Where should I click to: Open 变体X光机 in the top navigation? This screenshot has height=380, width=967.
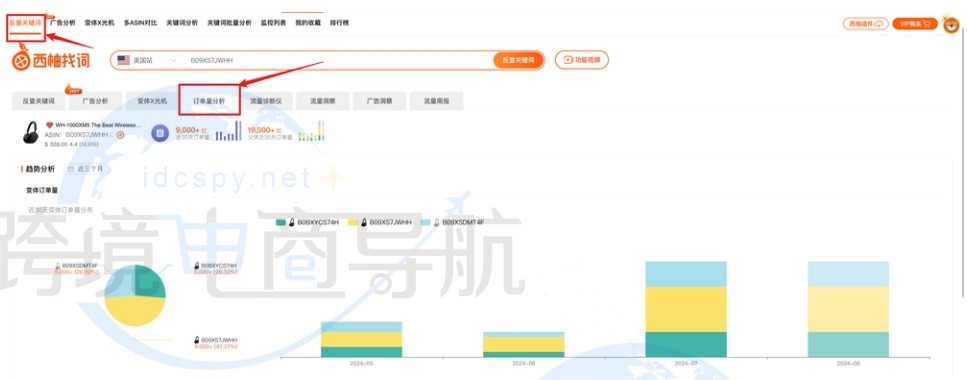(x=99, y=23)
